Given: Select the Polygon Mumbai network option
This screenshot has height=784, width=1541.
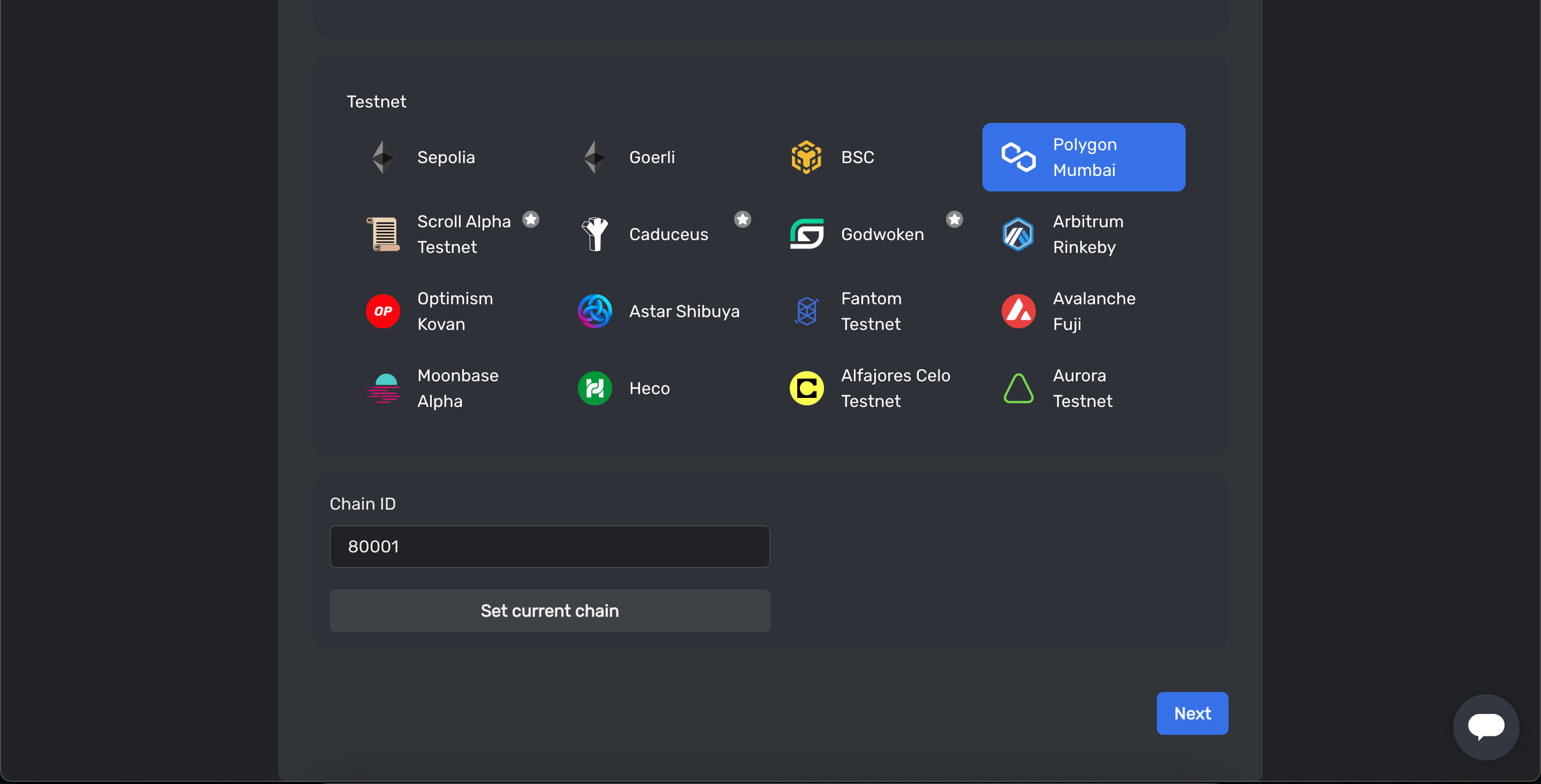Looking at the screenshot, I should (1084, 157).
